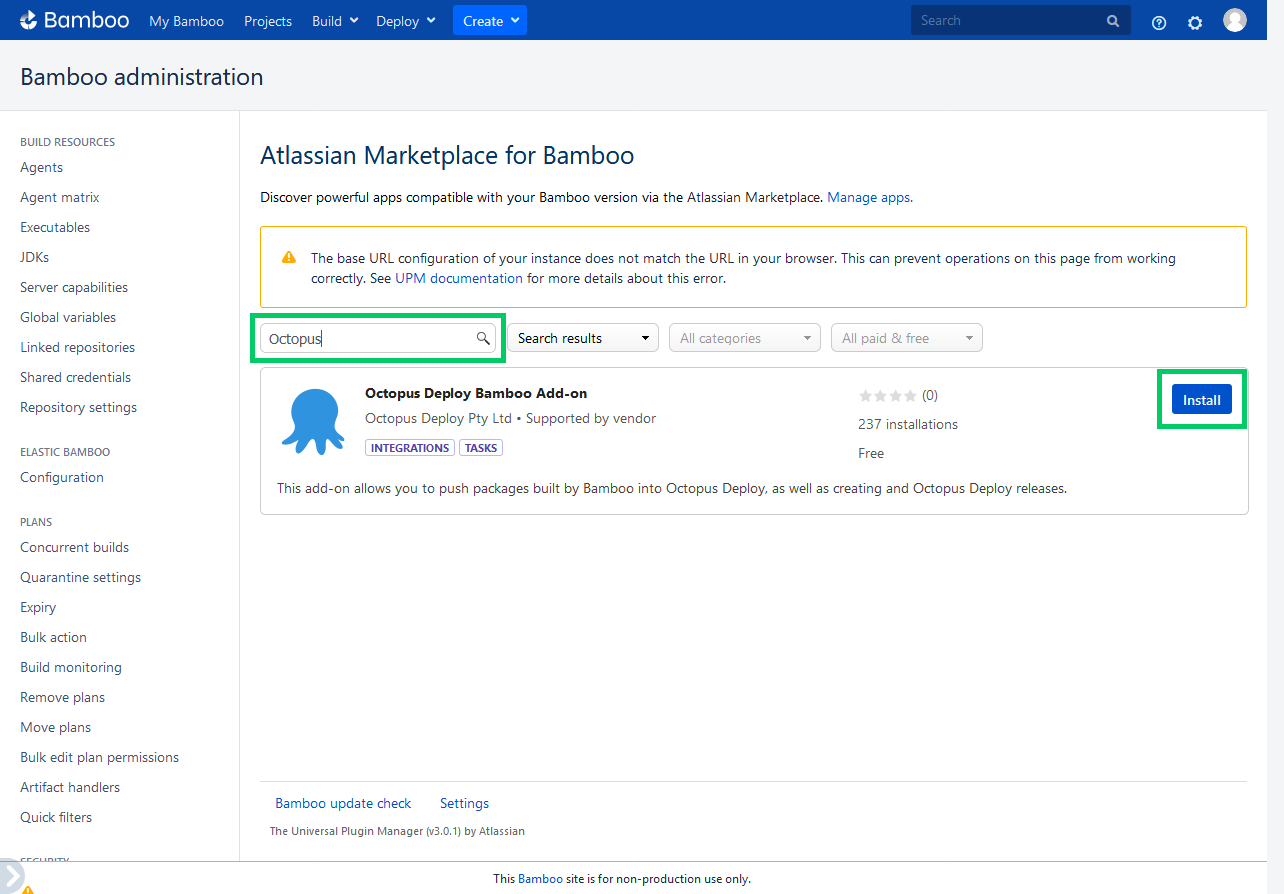Go to JDKs in sidebar
Viewport: 1284px width, 894px height.
[35, 257]
